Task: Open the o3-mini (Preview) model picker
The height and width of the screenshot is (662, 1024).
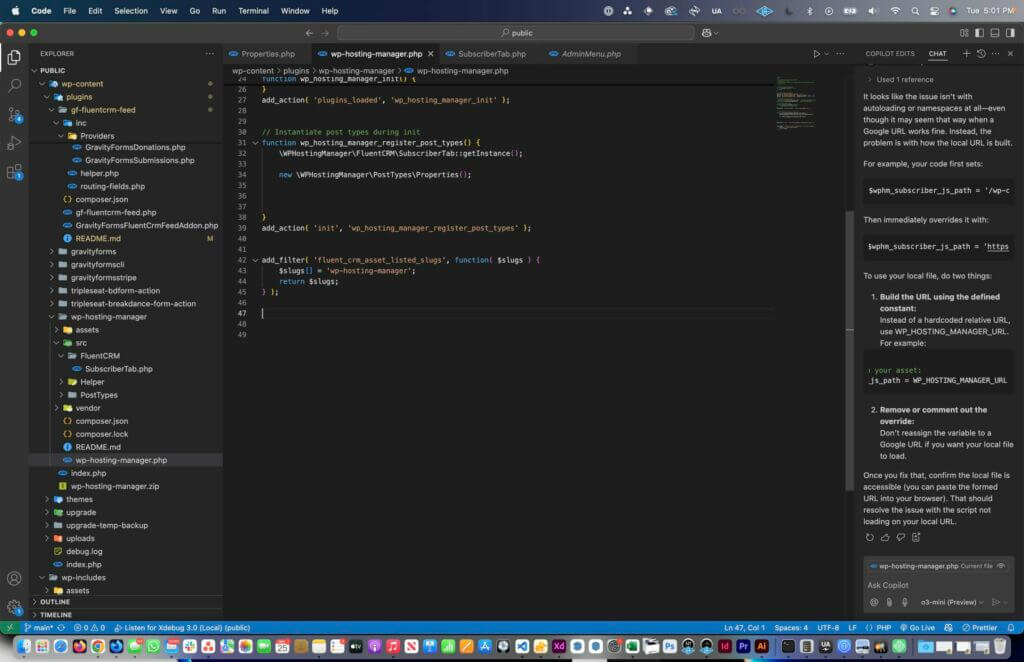Action: click(950, 601)
